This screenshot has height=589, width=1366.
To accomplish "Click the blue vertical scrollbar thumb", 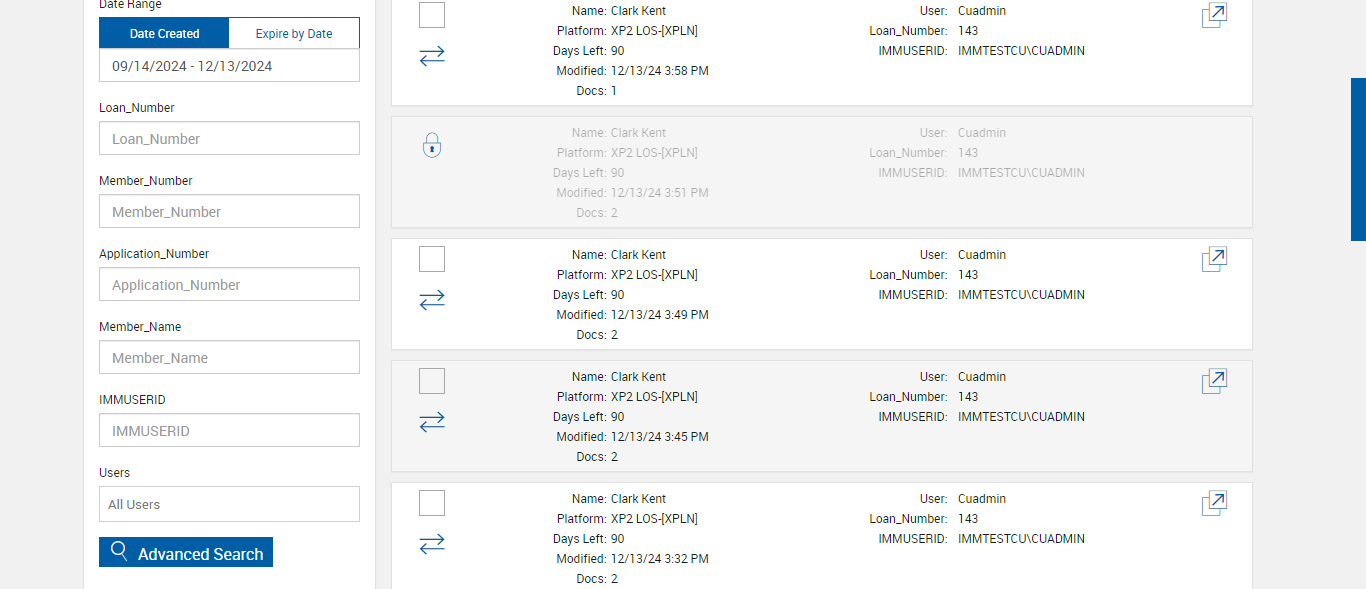I will [x=1358, y=159].
